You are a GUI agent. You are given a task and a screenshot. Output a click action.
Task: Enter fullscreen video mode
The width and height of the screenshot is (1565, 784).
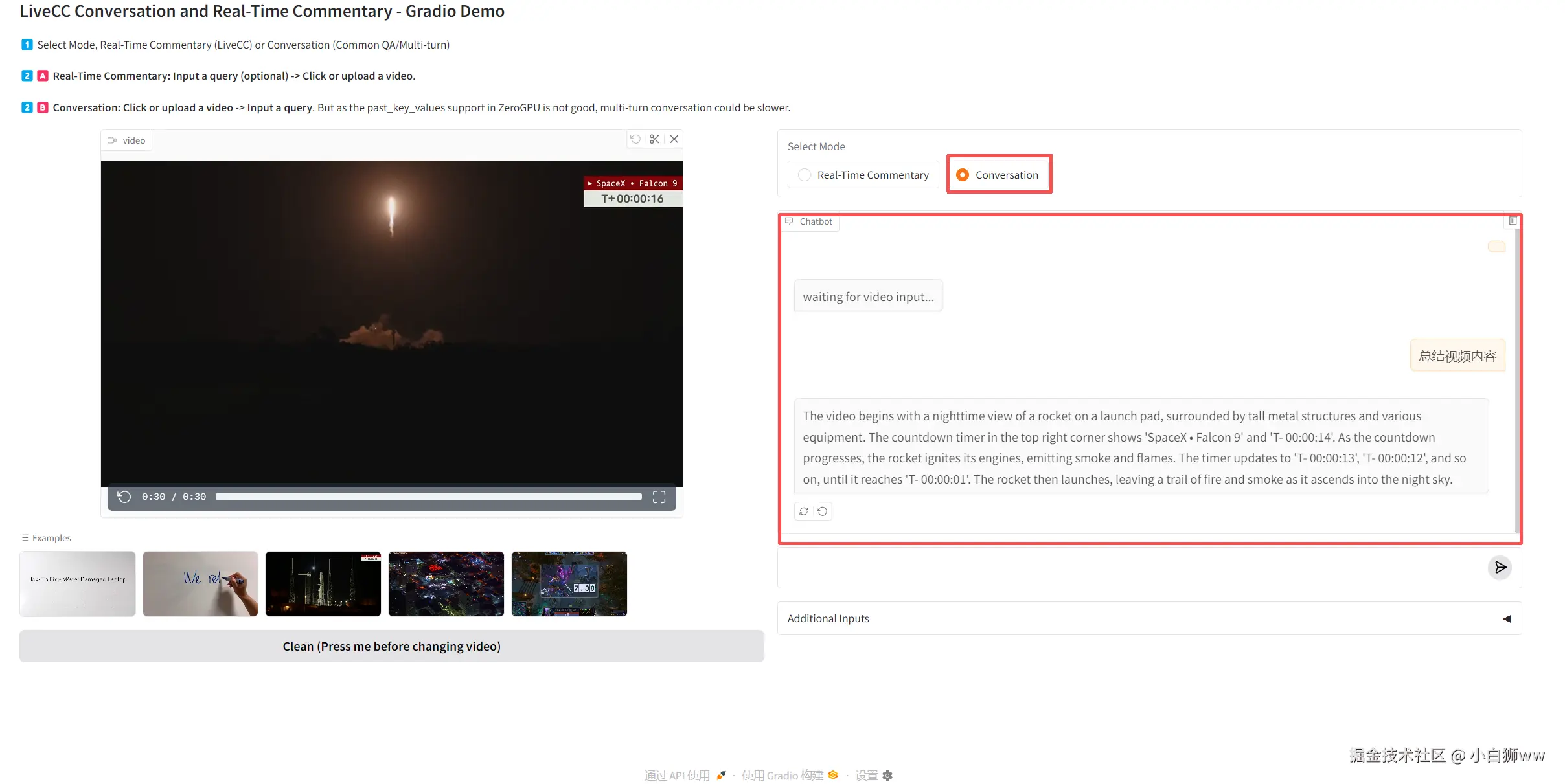[x=659, y=497]
